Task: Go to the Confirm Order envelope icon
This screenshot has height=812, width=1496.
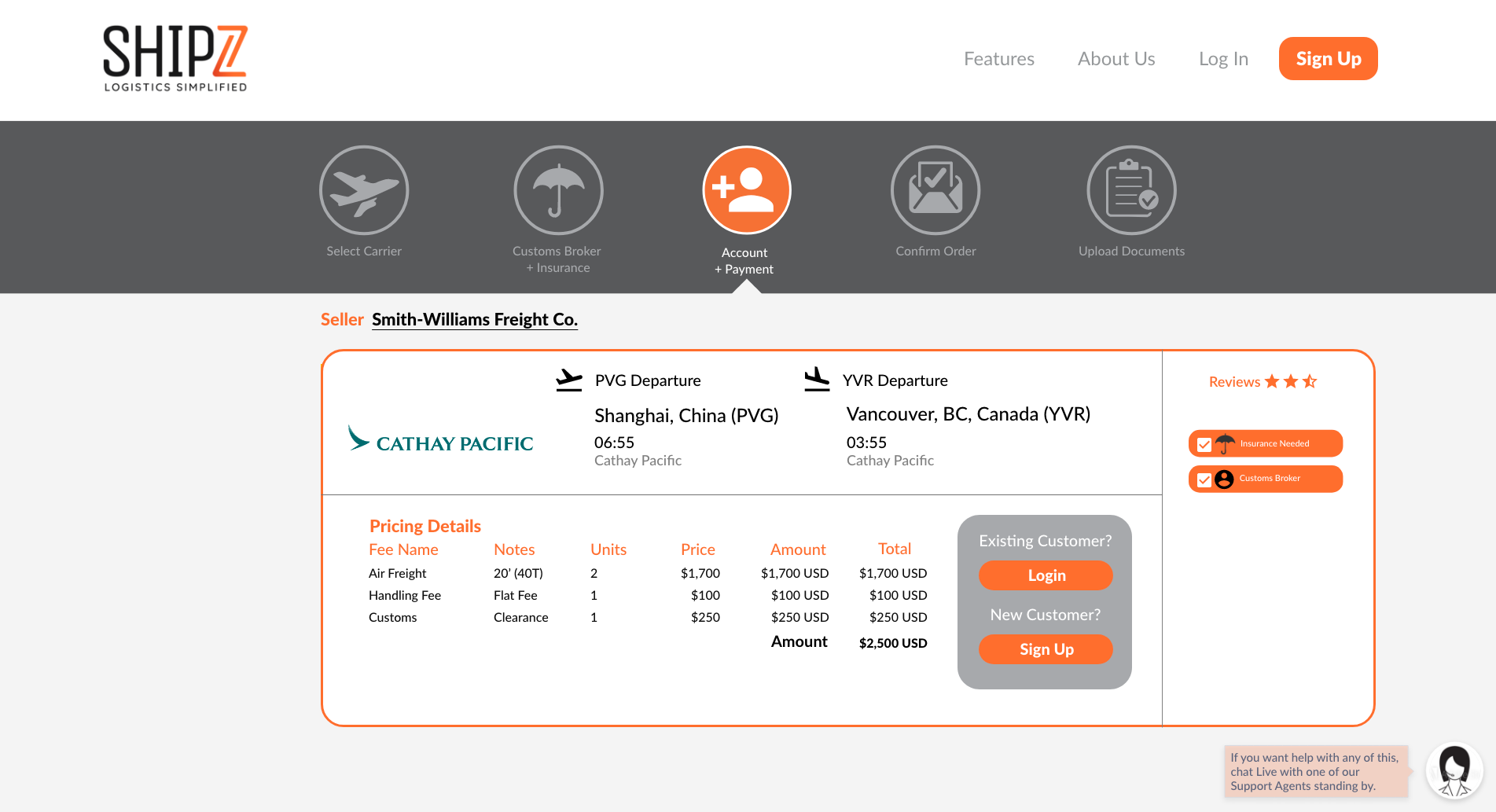Action: [x=935, y=190]
